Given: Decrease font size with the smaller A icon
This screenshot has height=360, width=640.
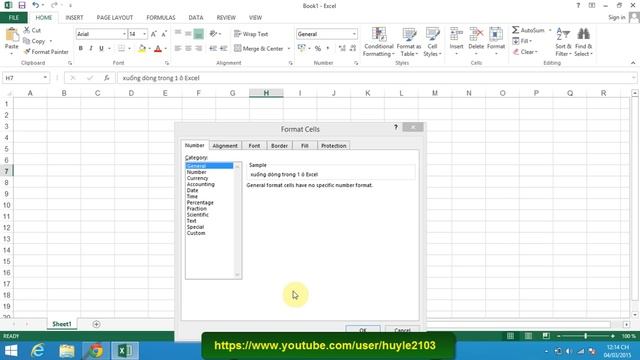Looking at the screenshot, I should tap(164, 34).
